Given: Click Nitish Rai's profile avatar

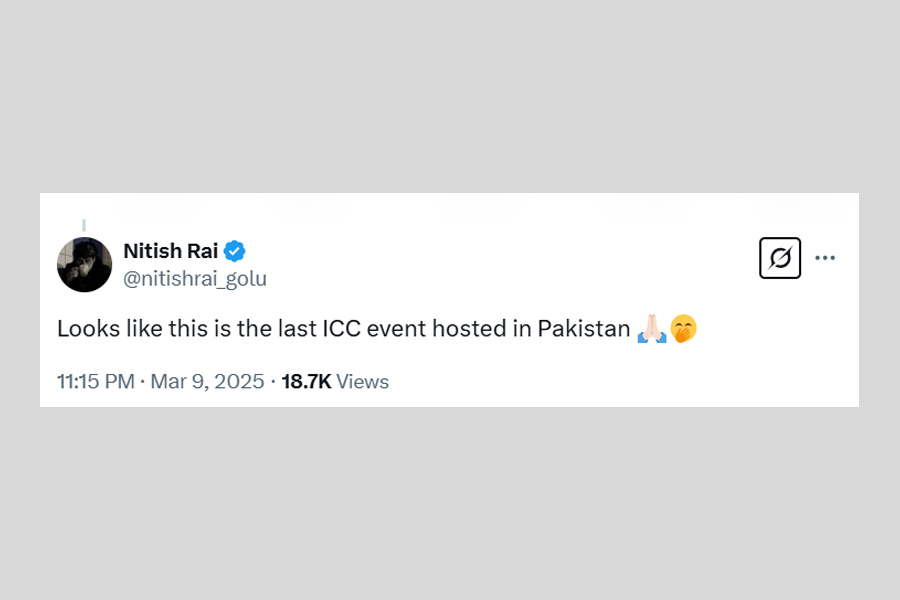Looking at the screenshot, I should point(84,265).
